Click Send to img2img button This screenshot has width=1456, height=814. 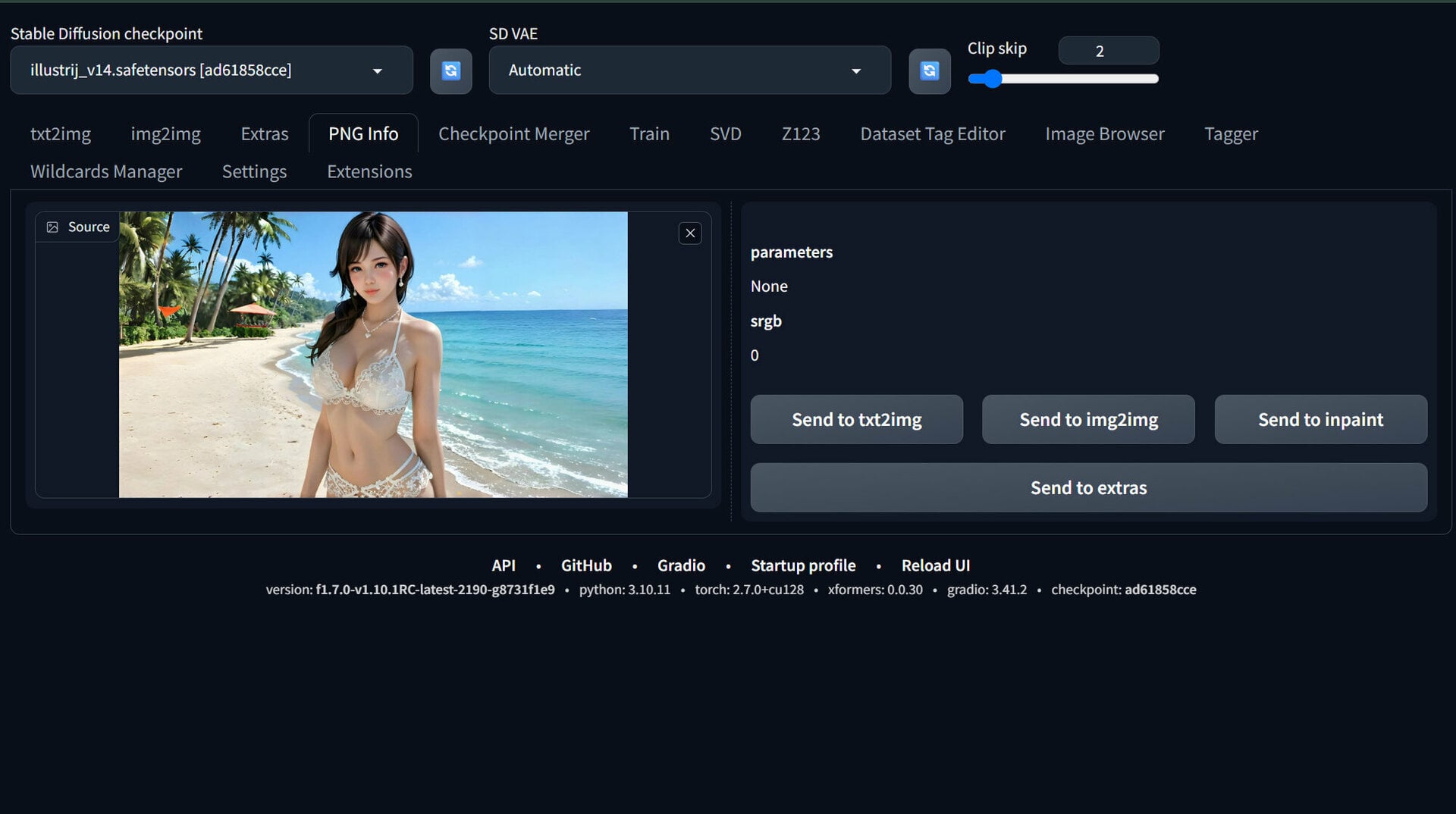[x=1088, y=419]
